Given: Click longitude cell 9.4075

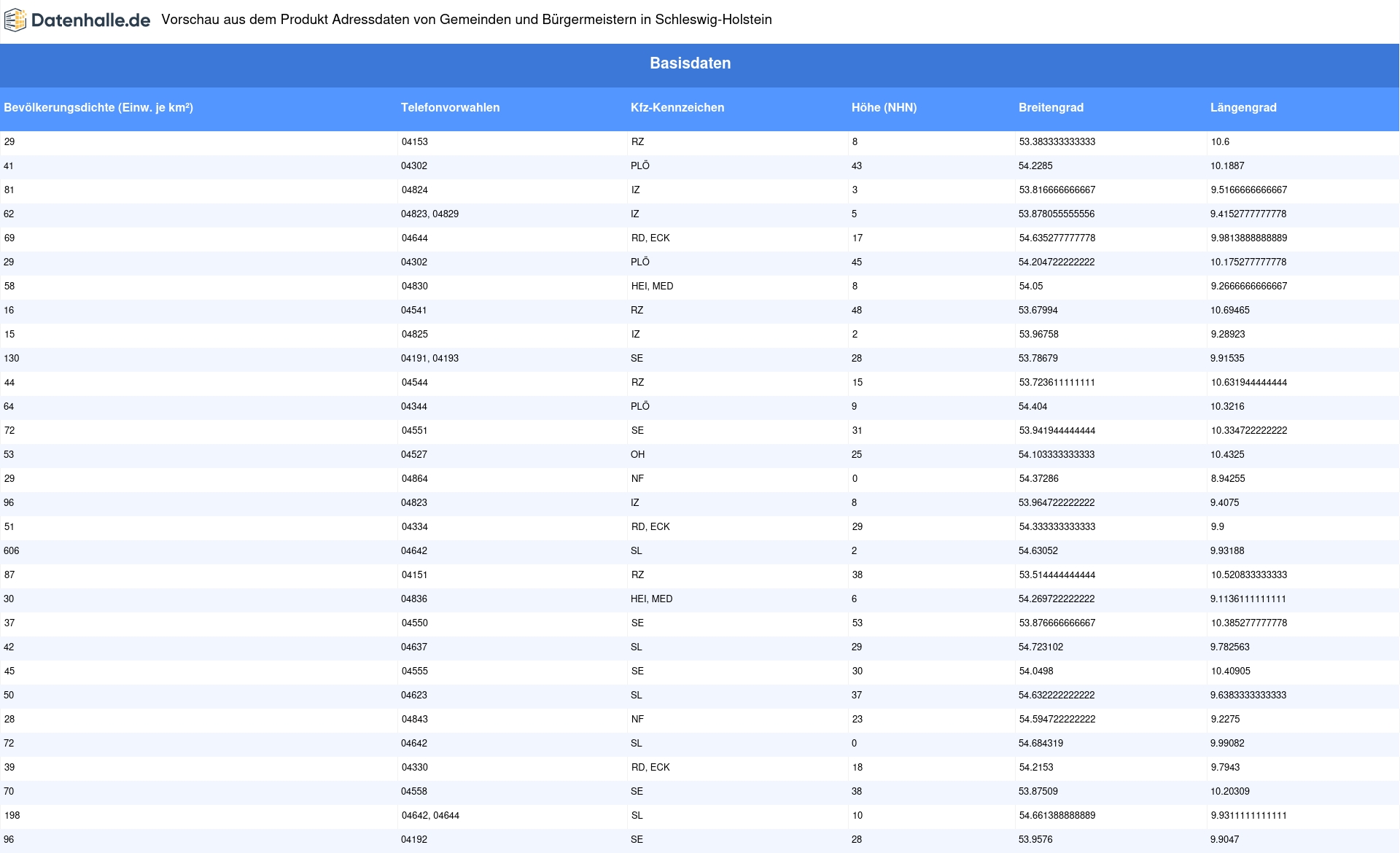Looking at the screenshot, I should click(x=1225, y=503).
